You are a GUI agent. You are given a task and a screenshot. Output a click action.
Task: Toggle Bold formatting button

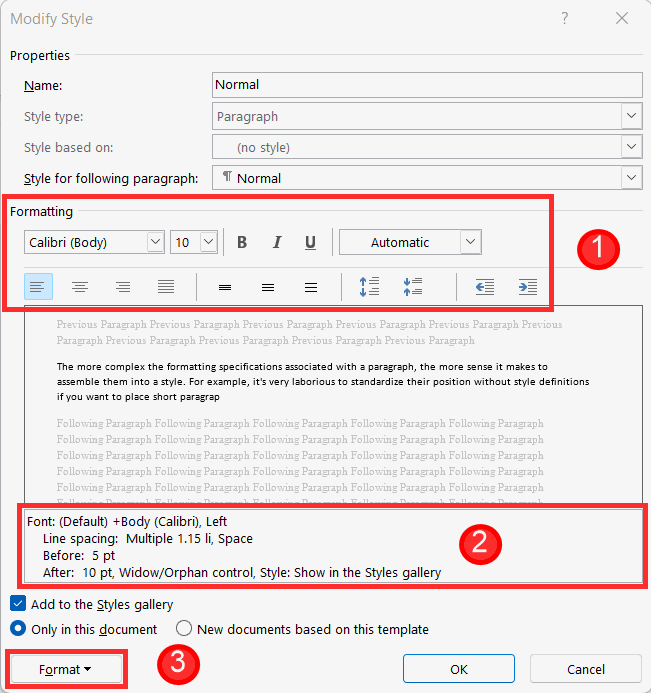242,242
